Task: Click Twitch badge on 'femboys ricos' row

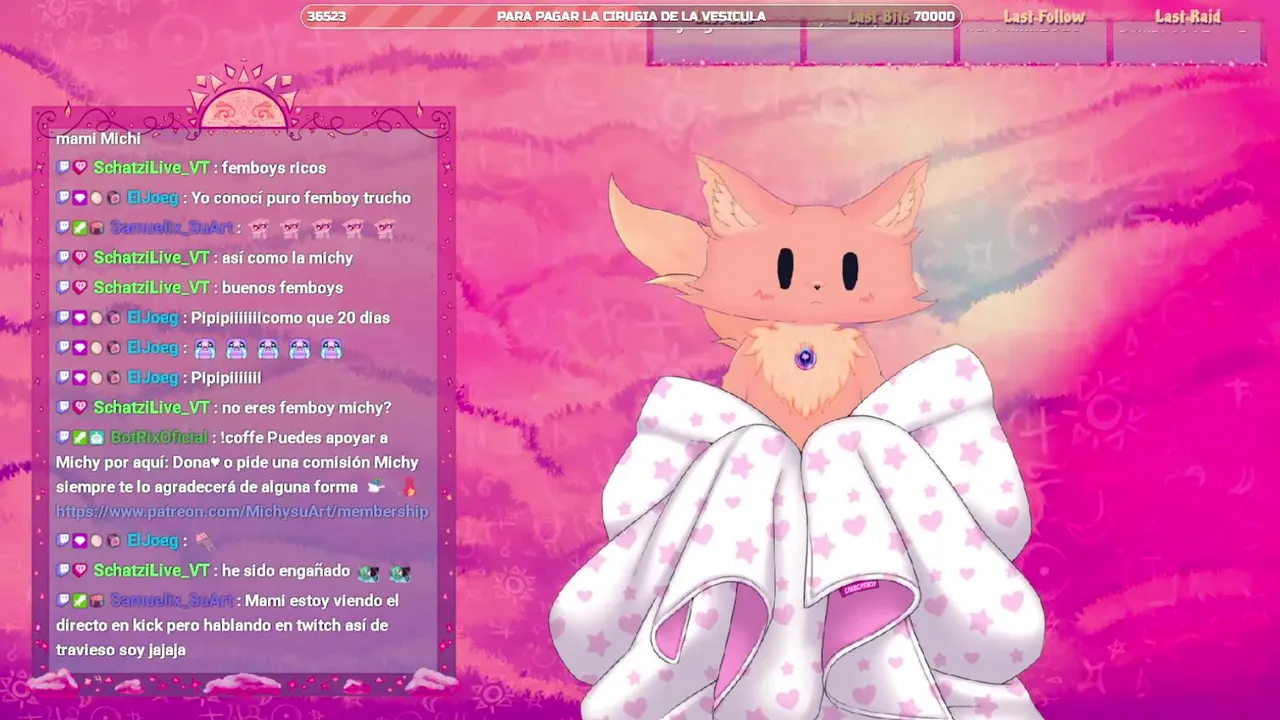Action: (x=63, y=168)
